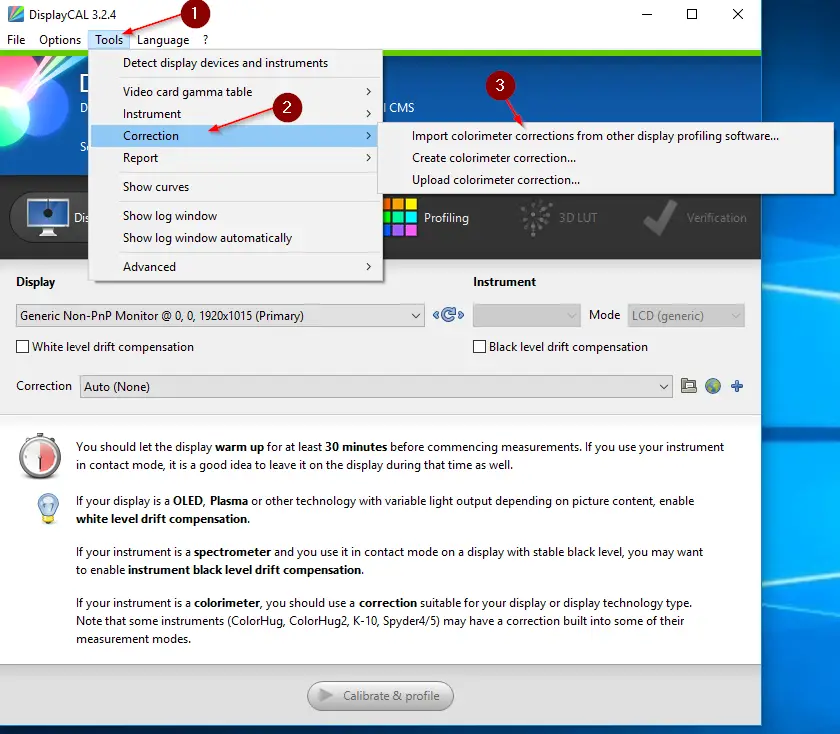840x734 pixels.
Task: Toggle Show log window automatically
Action: pyautogui.click(x=236, y=237)
